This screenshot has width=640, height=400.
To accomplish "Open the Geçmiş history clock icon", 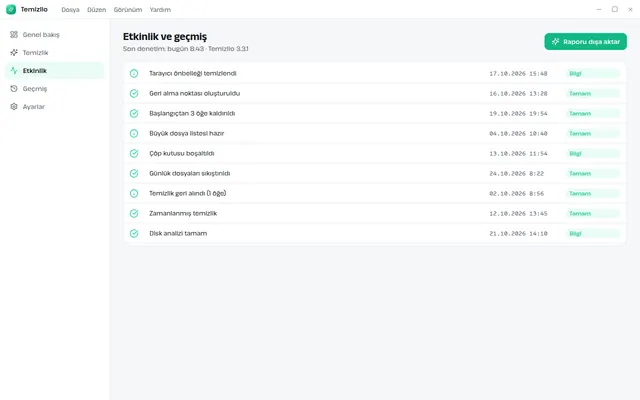I will [14, 89].
